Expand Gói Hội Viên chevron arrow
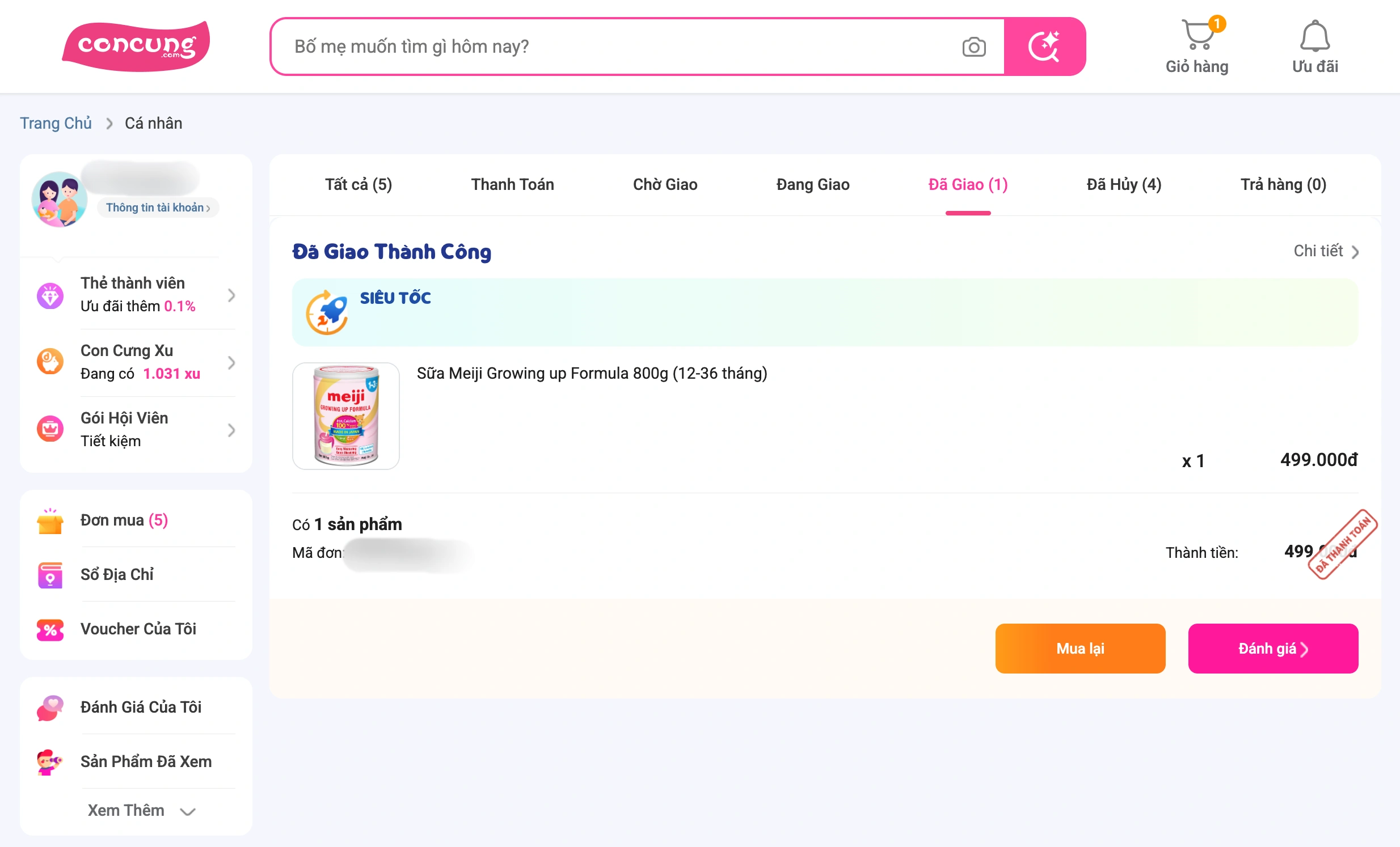1400x847 pixels. tap(231, 430)
